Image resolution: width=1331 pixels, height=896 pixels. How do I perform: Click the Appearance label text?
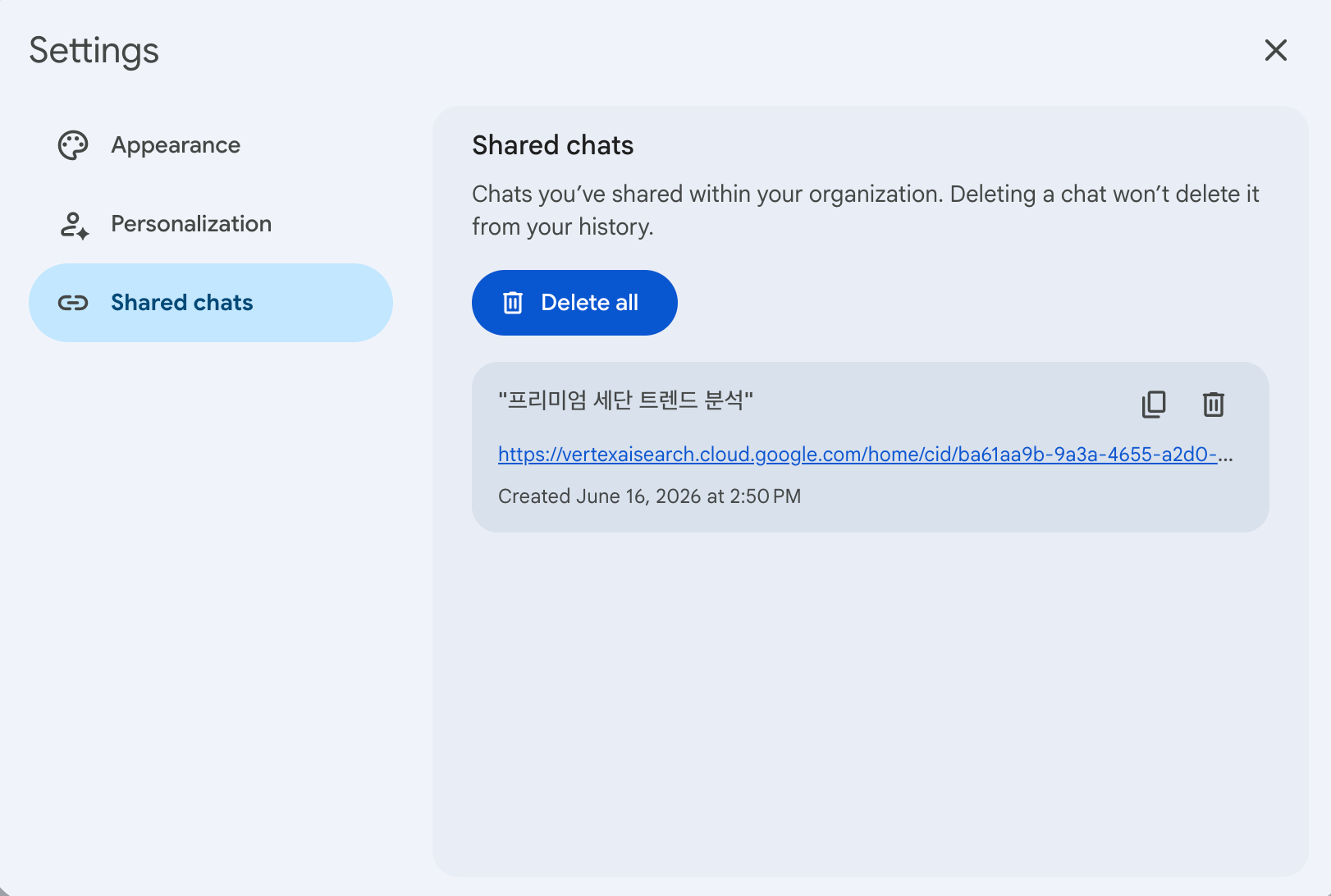pyautogui.click(x=176, y=145)
